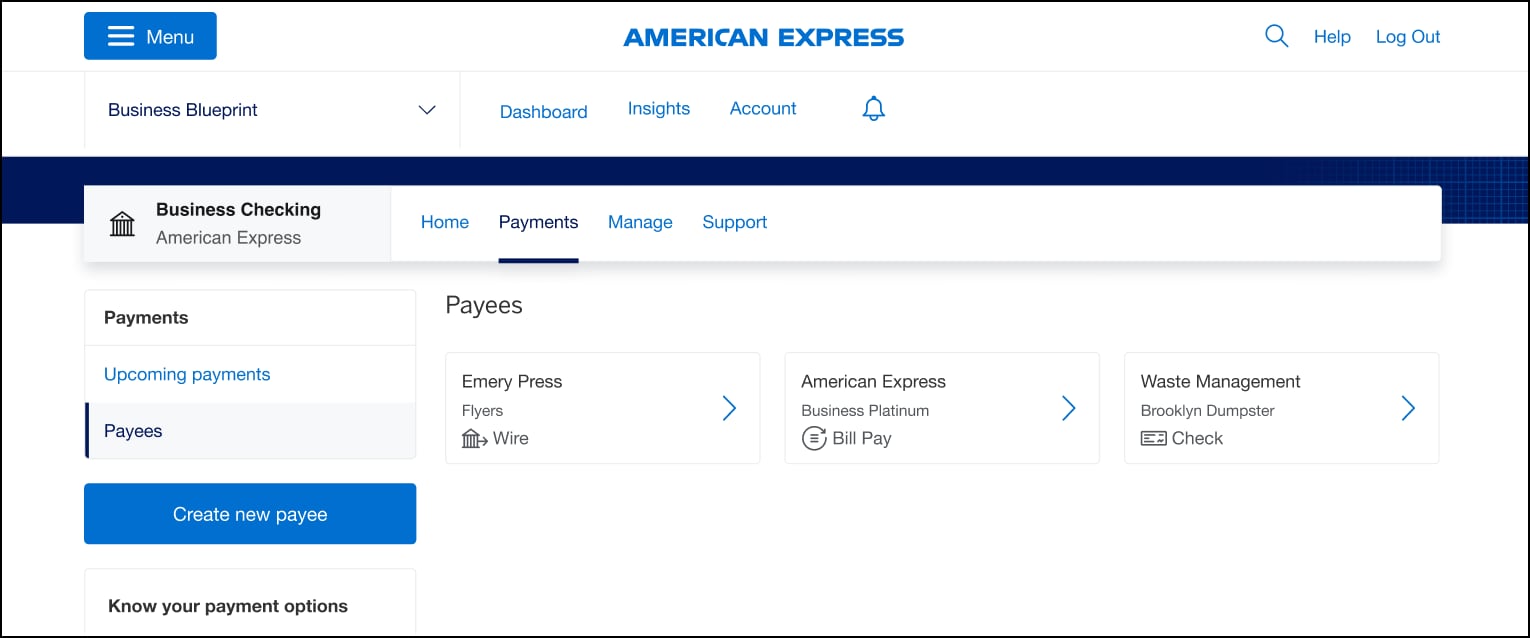Click the Create new payee button
This screenshot has width=1530, height=638.
[249, 513]
